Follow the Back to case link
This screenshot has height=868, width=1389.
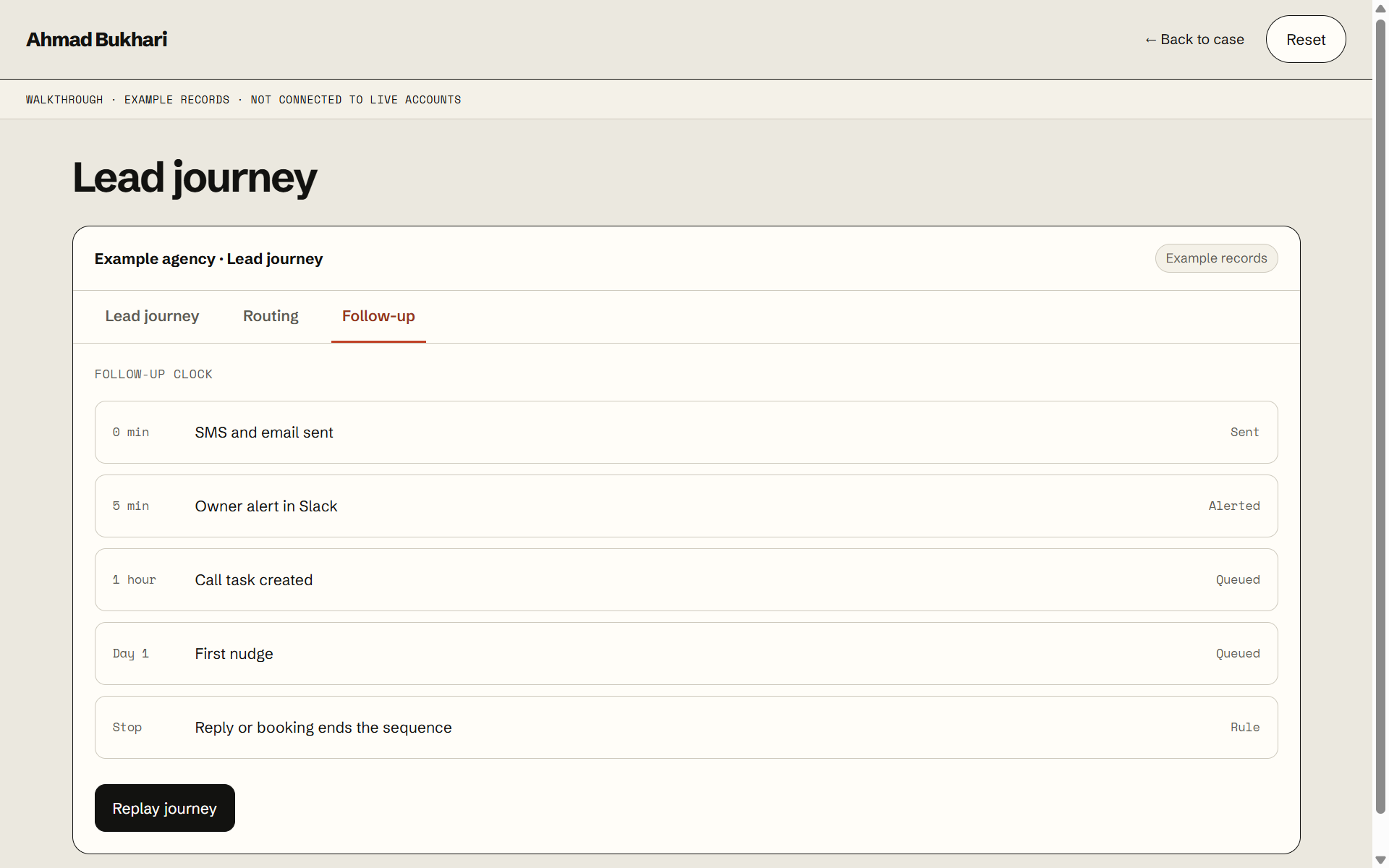[1194, 39]
